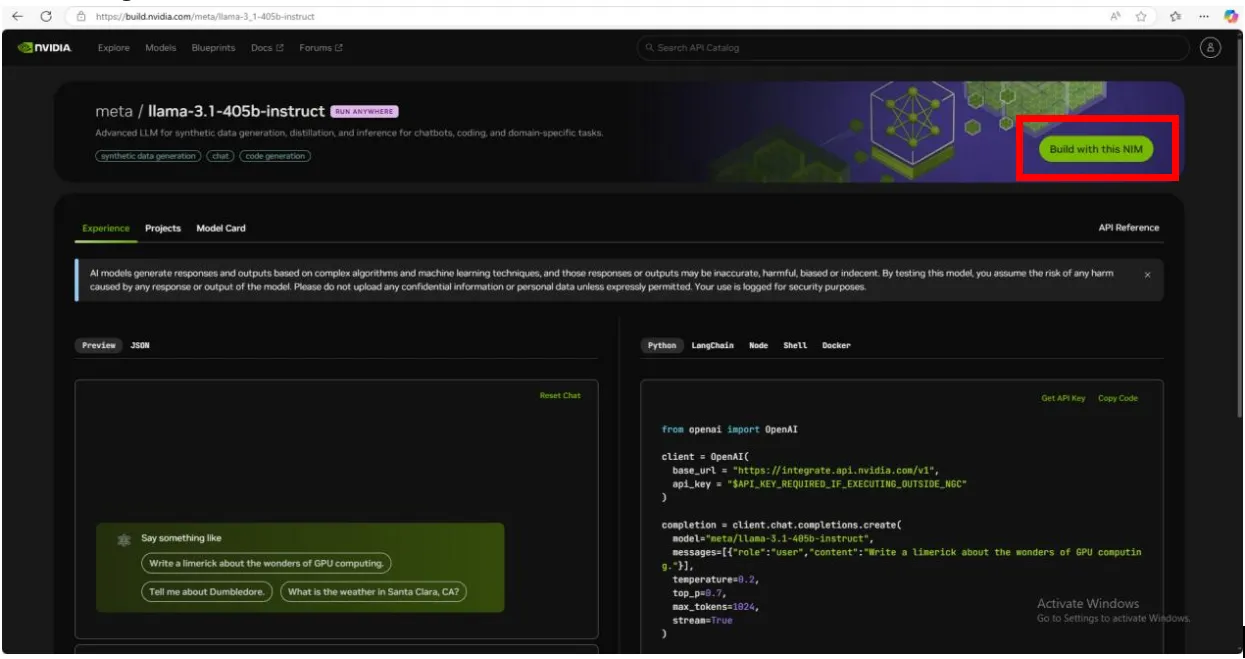Toggle the read aloud icon in address bar

coord(1114,16)
